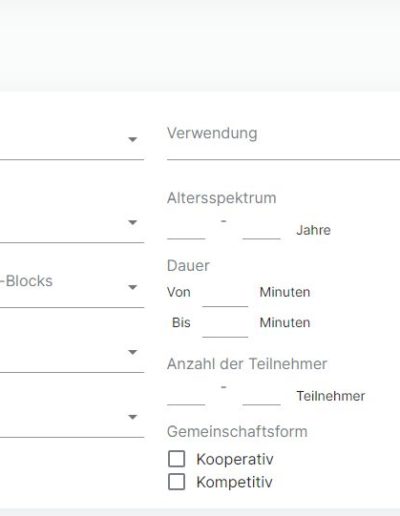Open the -Blocks dropdown arrow

tap(133, 287)
